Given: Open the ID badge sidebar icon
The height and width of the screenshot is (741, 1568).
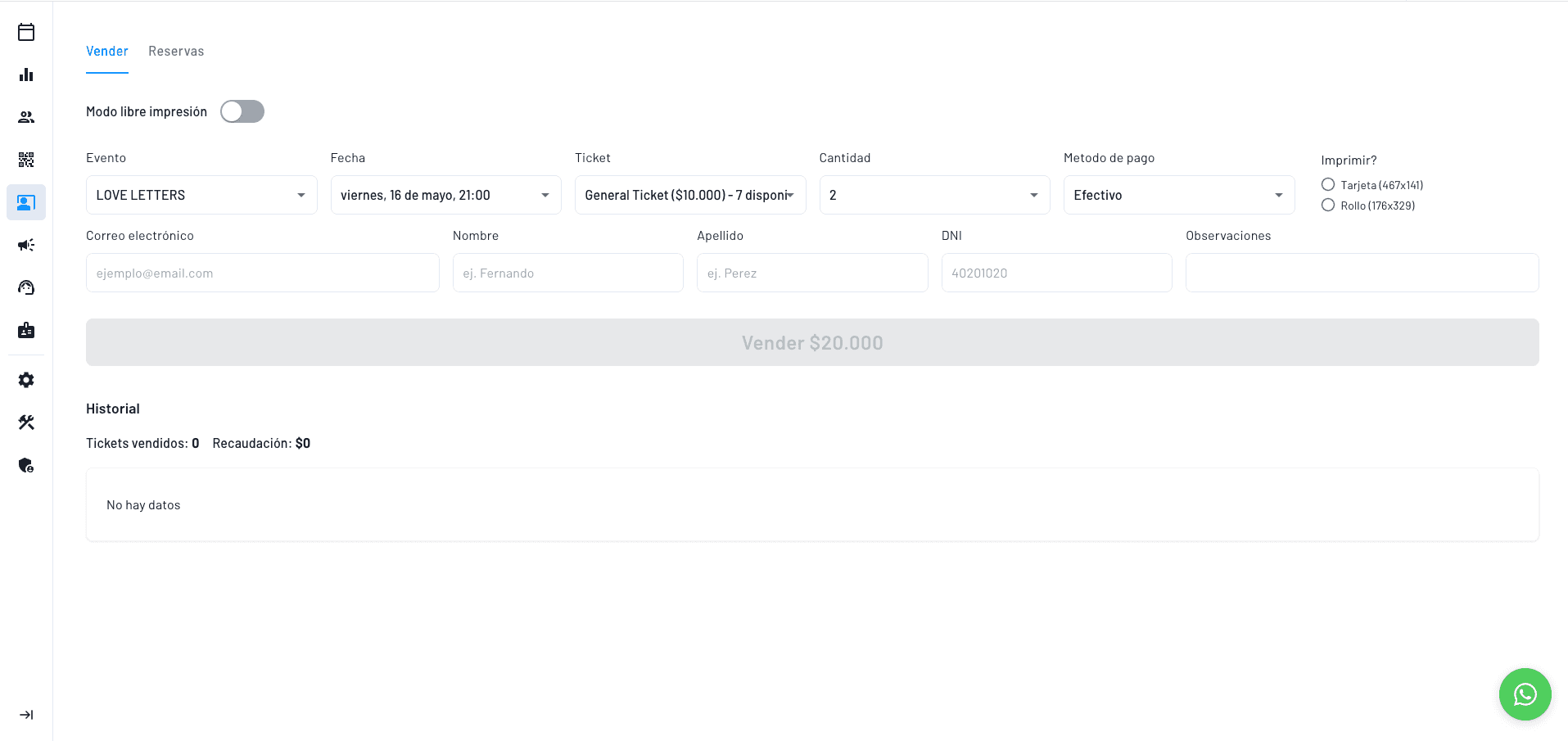Looking at the screenshot, I should (x=26, y=330).
